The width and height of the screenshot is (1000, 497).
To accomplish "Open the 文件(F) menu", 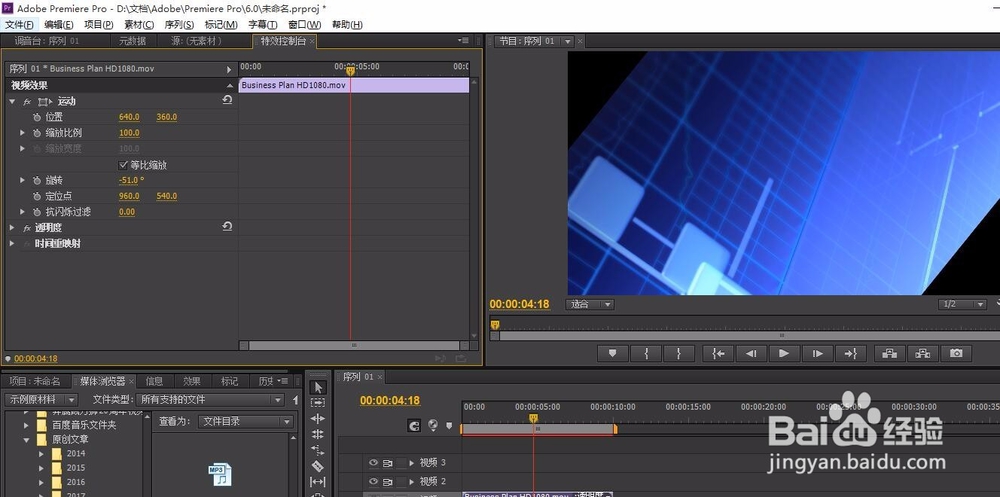I will tap(19, 25).
